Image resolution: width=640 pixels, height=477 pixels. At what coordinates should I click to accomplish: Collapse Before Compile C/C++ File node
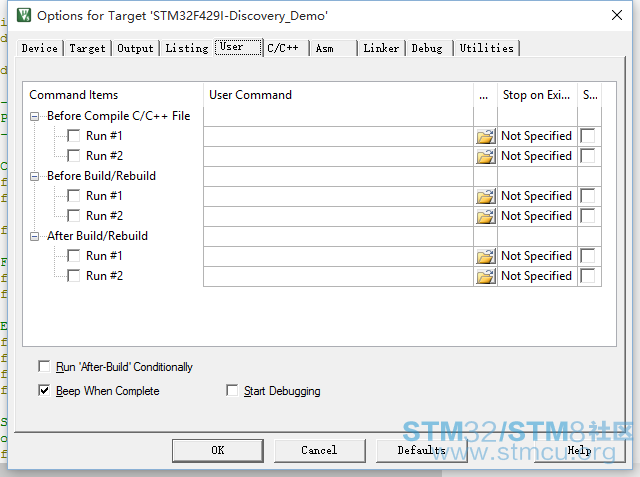pyautogui.click(x=35, y=117)
